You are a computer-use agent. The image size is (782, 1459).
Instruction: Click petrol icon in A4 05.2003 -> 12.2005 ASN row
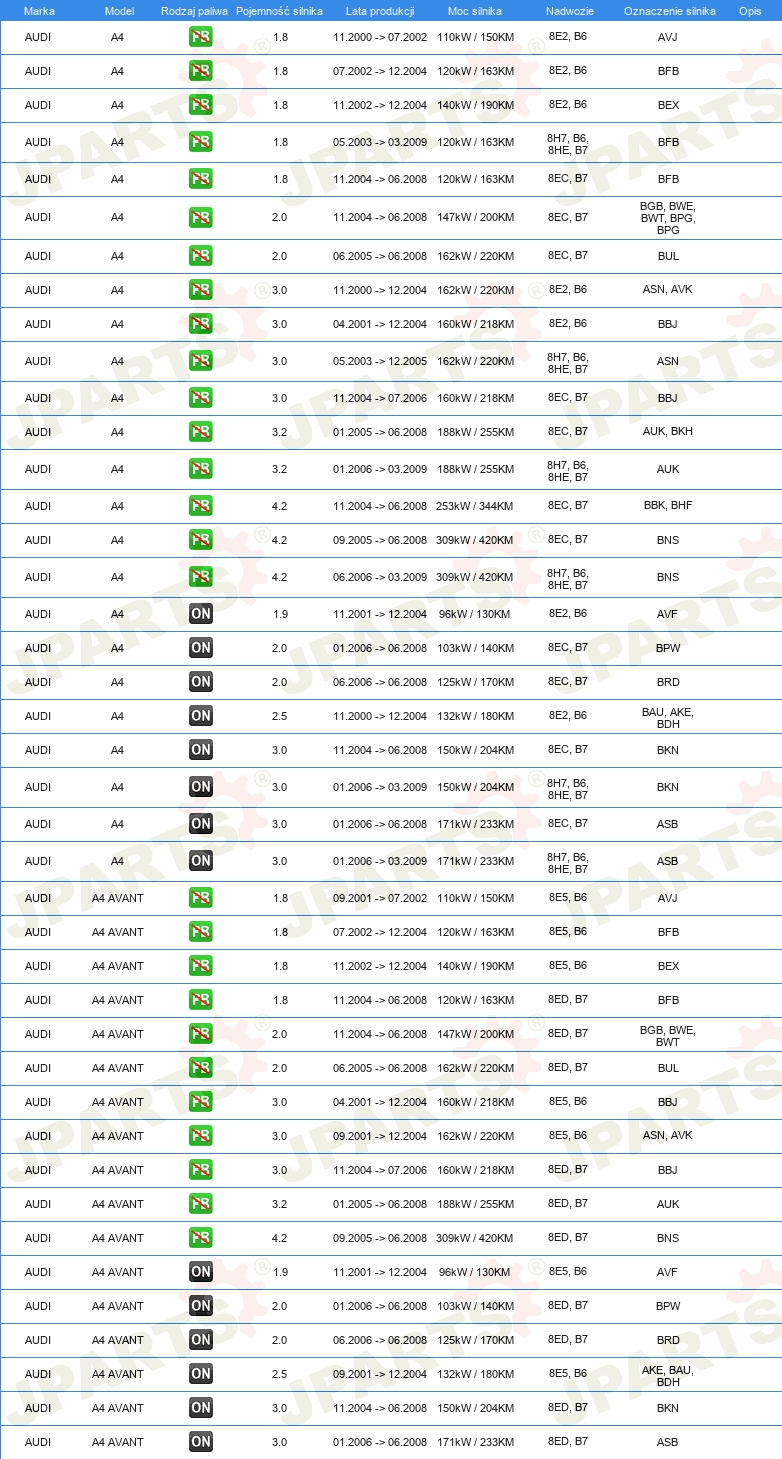click(201, 361)
